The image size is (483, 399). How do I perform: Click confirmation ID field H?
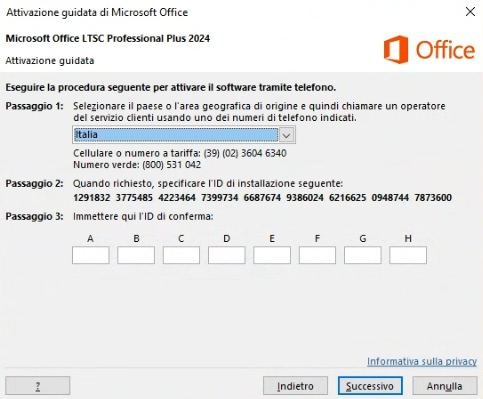coord(408,255)
